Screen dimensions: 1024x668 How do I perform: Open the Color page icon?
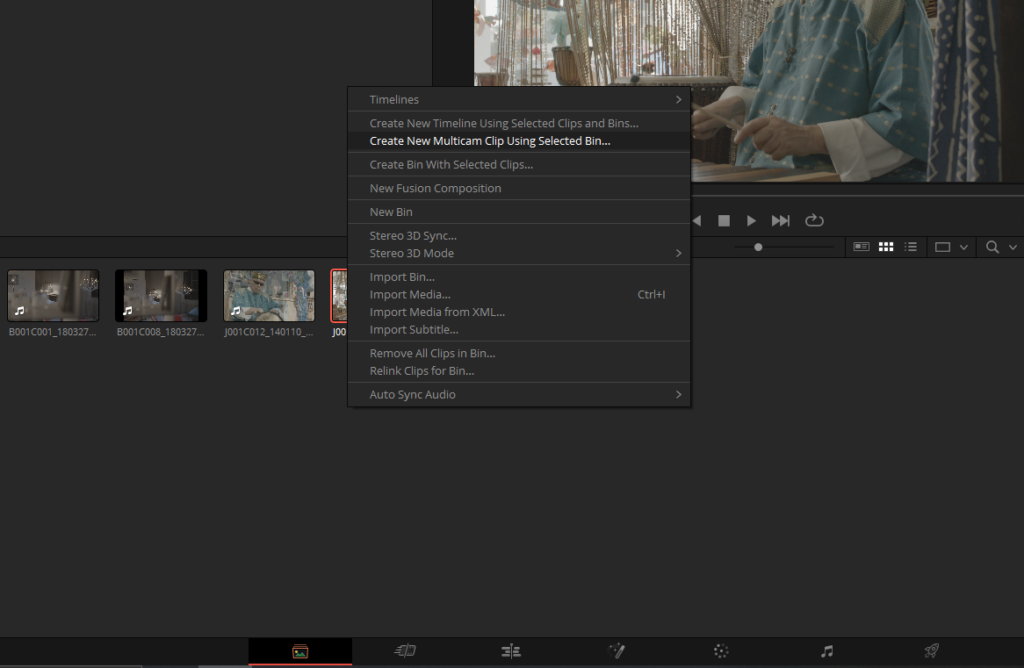[721, 651]
